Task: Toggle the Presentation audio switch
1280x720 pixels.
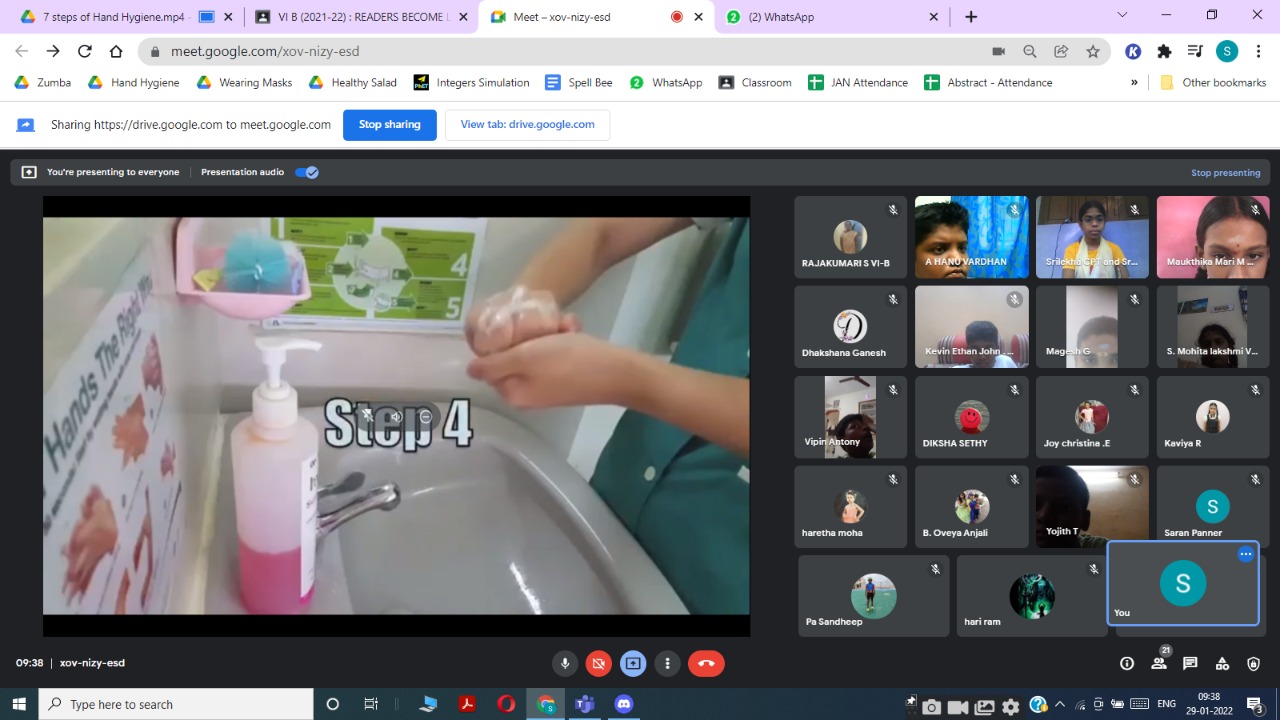Action: pyautogui.click(x=306, y=172)
